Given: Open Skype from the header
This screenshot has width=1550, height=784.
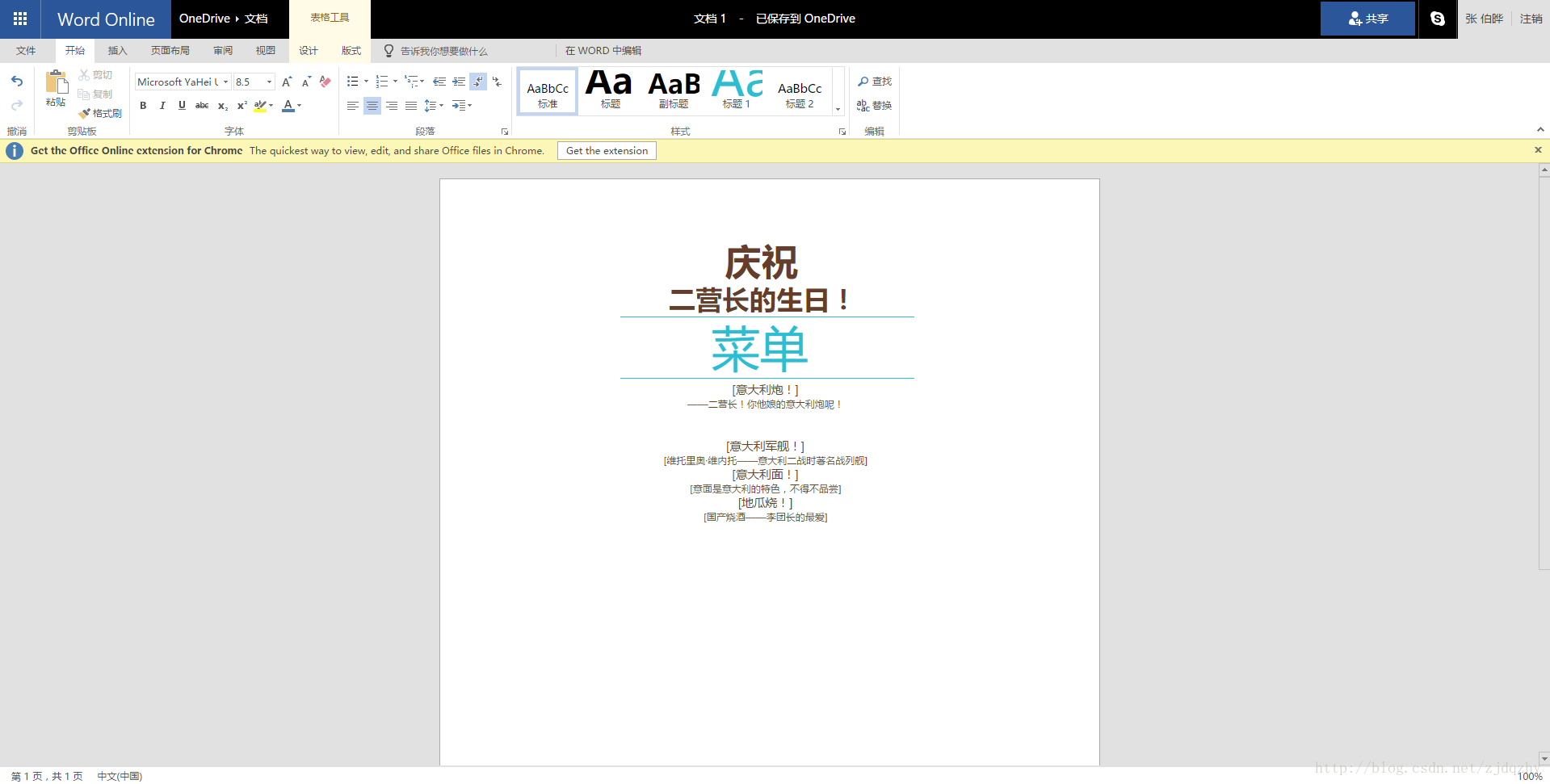Looking at the screenshot, I should [1438, 19].
